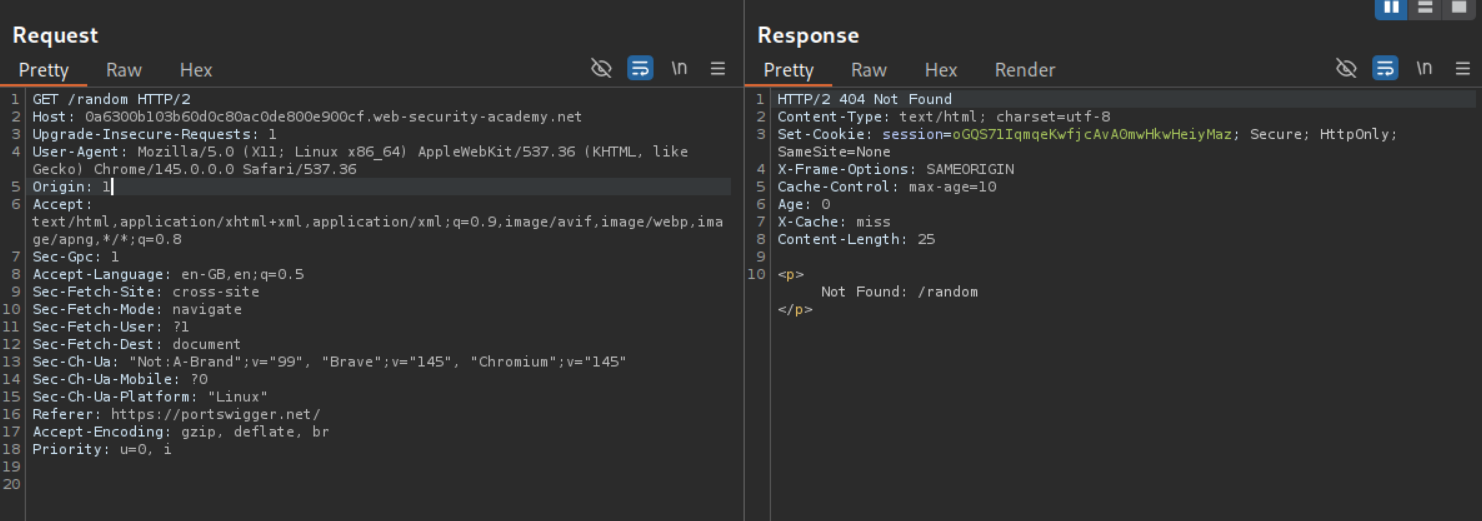Open Request panel hamburger options menu
The height and width of the screenshot is (521, 1482).
tap(718, 68)
